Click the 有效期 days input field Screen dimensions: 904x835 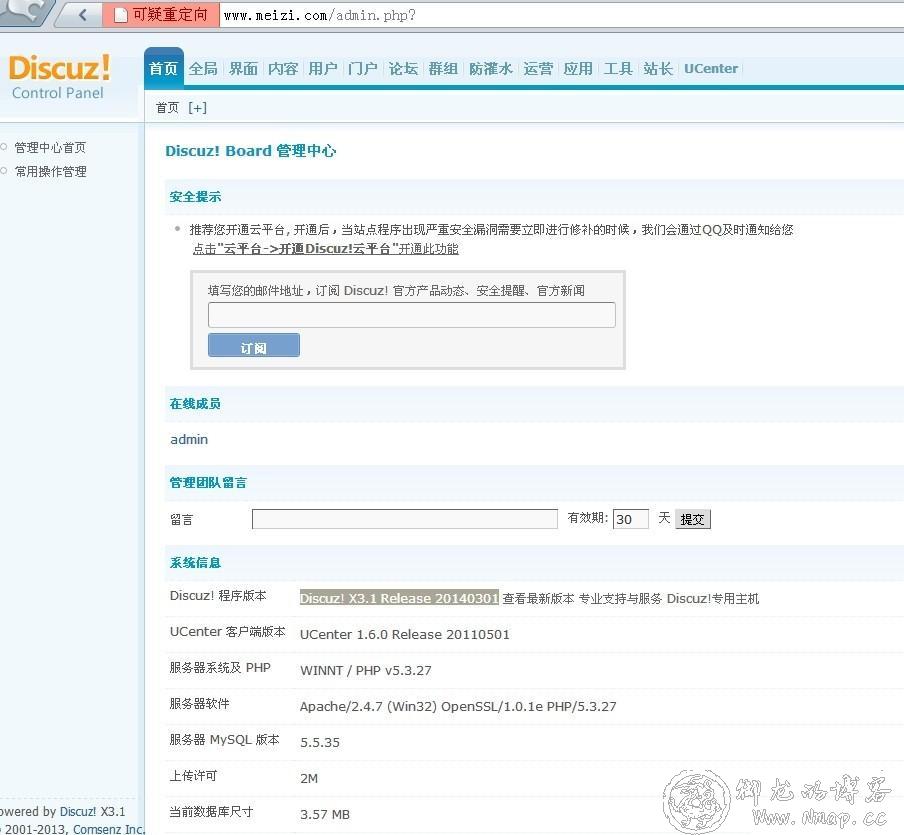point(631,519)
